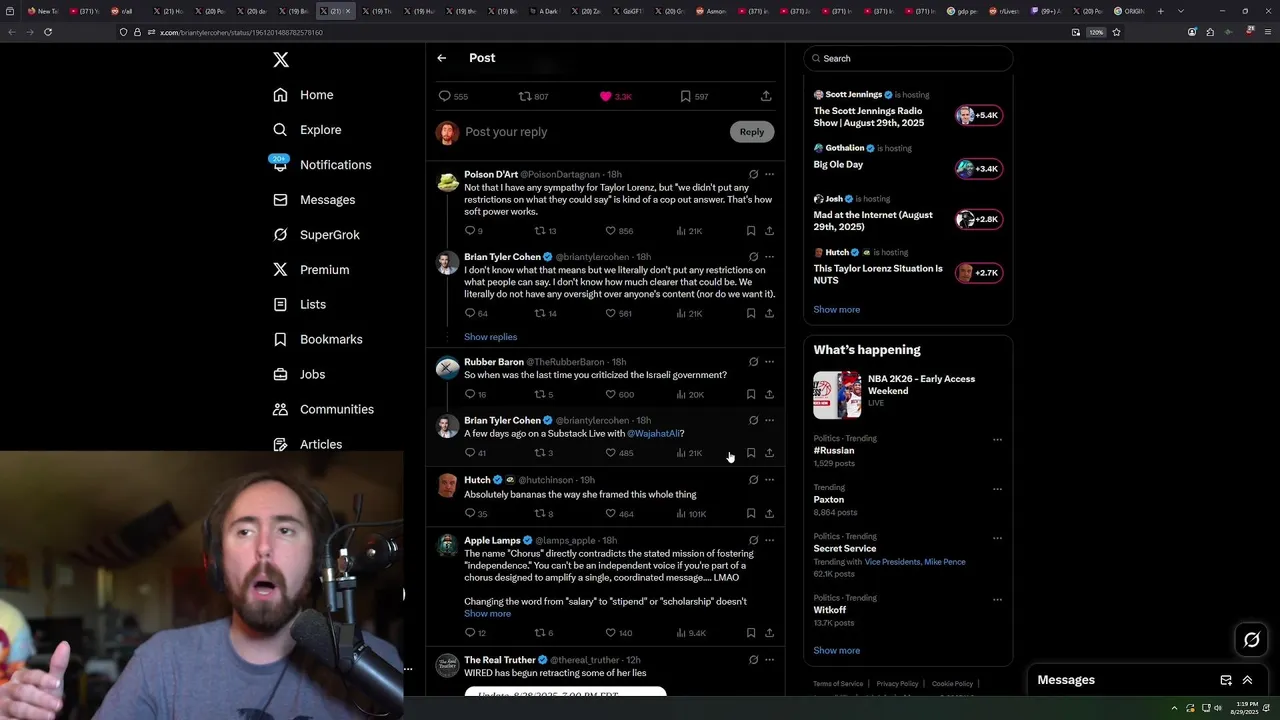Image resolution: width=1280 pixels, height=720 pixels.
Task: Click the Articles sidebar icon
Action: (281, 444)
